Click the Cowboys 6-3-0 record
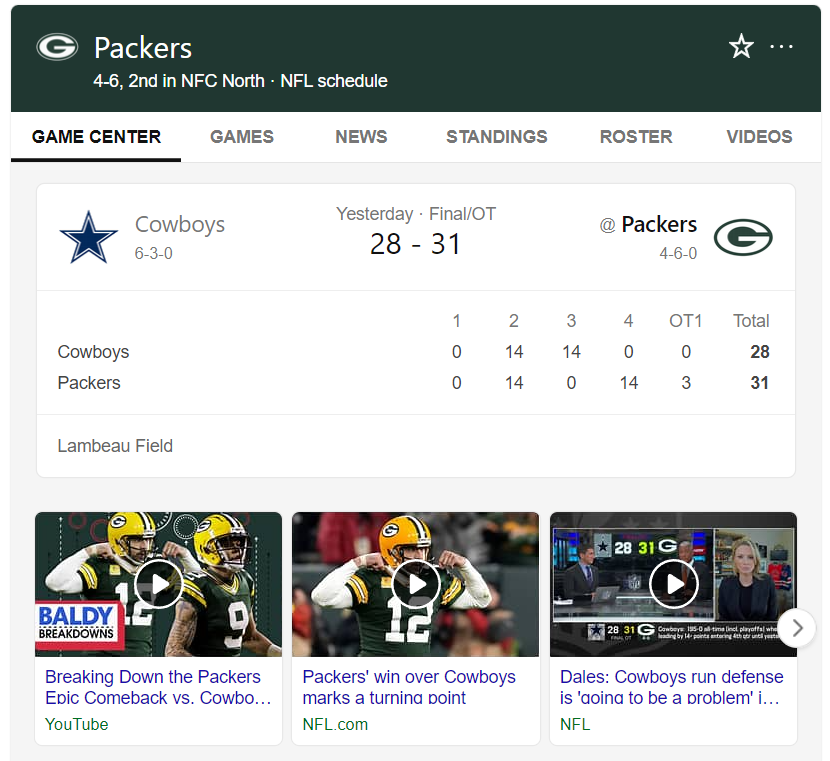830x761 pixels. (x=154, y=253)
